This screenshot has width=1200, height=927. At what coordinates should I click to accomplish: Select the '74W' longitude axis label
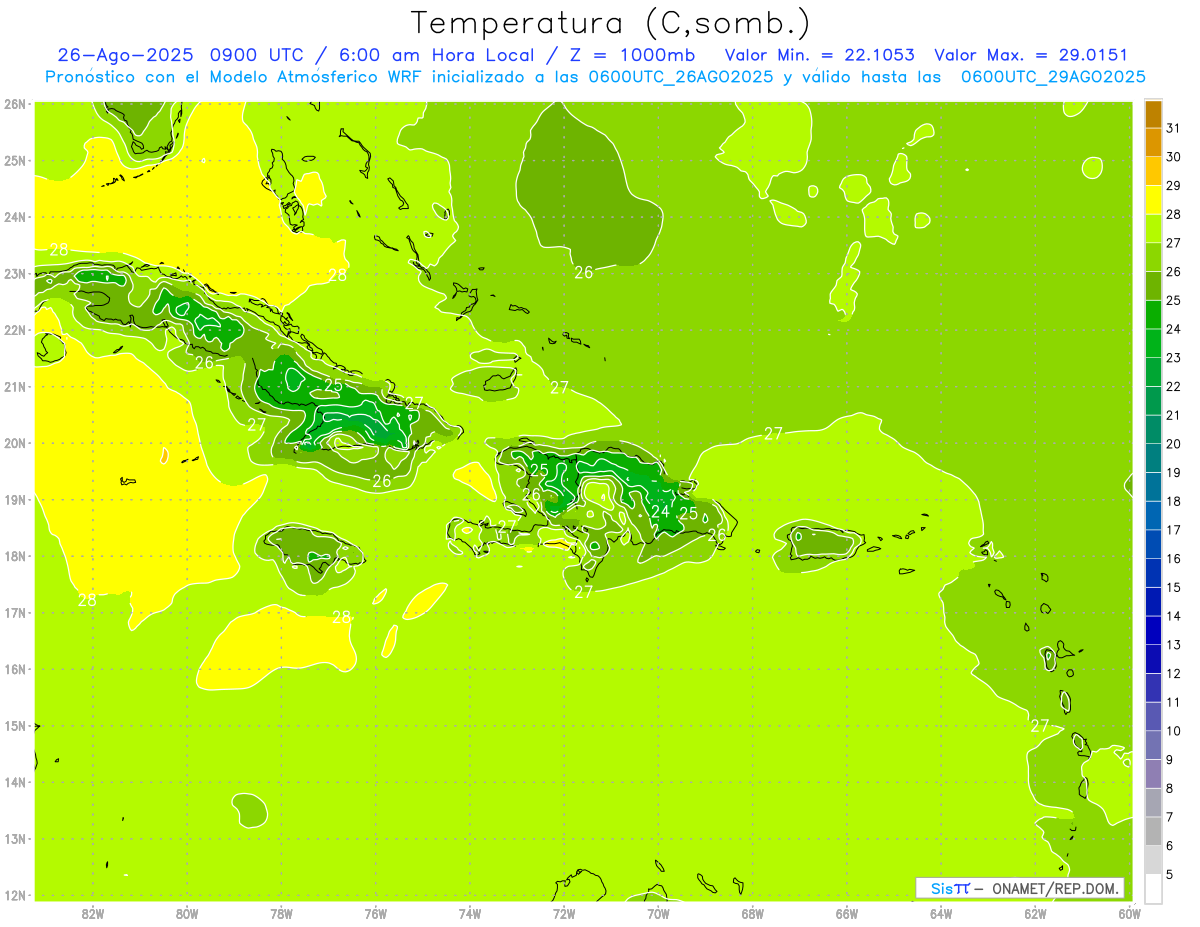tap(470, 914)
